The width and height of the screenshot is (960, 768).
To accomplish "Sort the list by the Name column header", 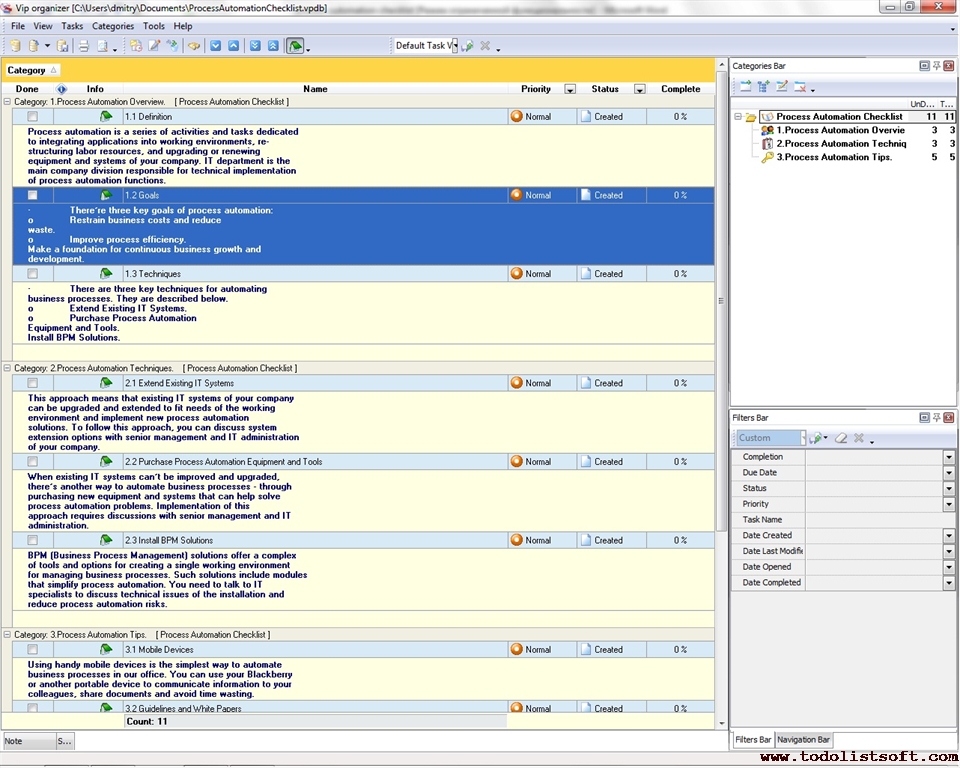I will click(x=315, y=89).
